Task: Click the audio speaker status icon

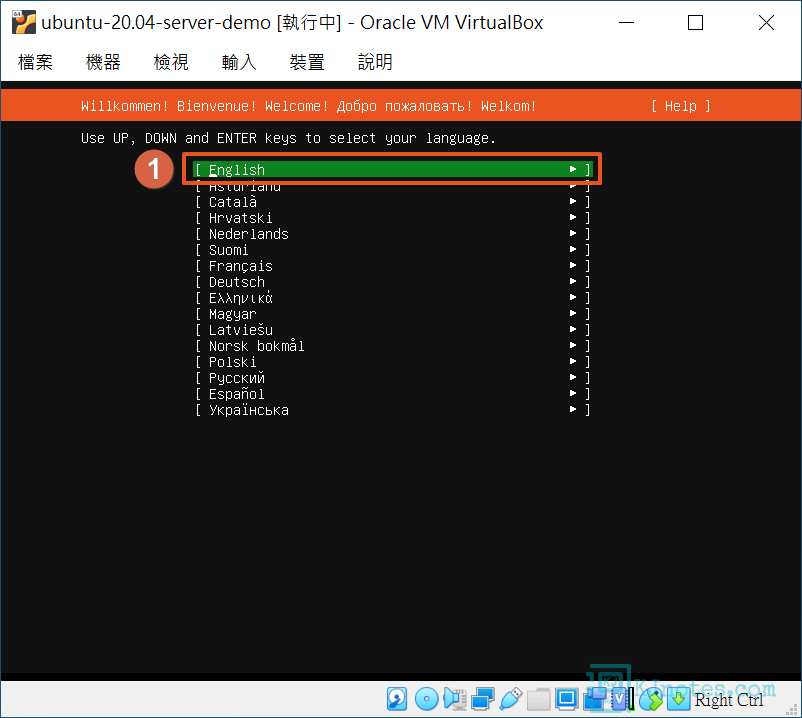Action: (x=455, y=699)
